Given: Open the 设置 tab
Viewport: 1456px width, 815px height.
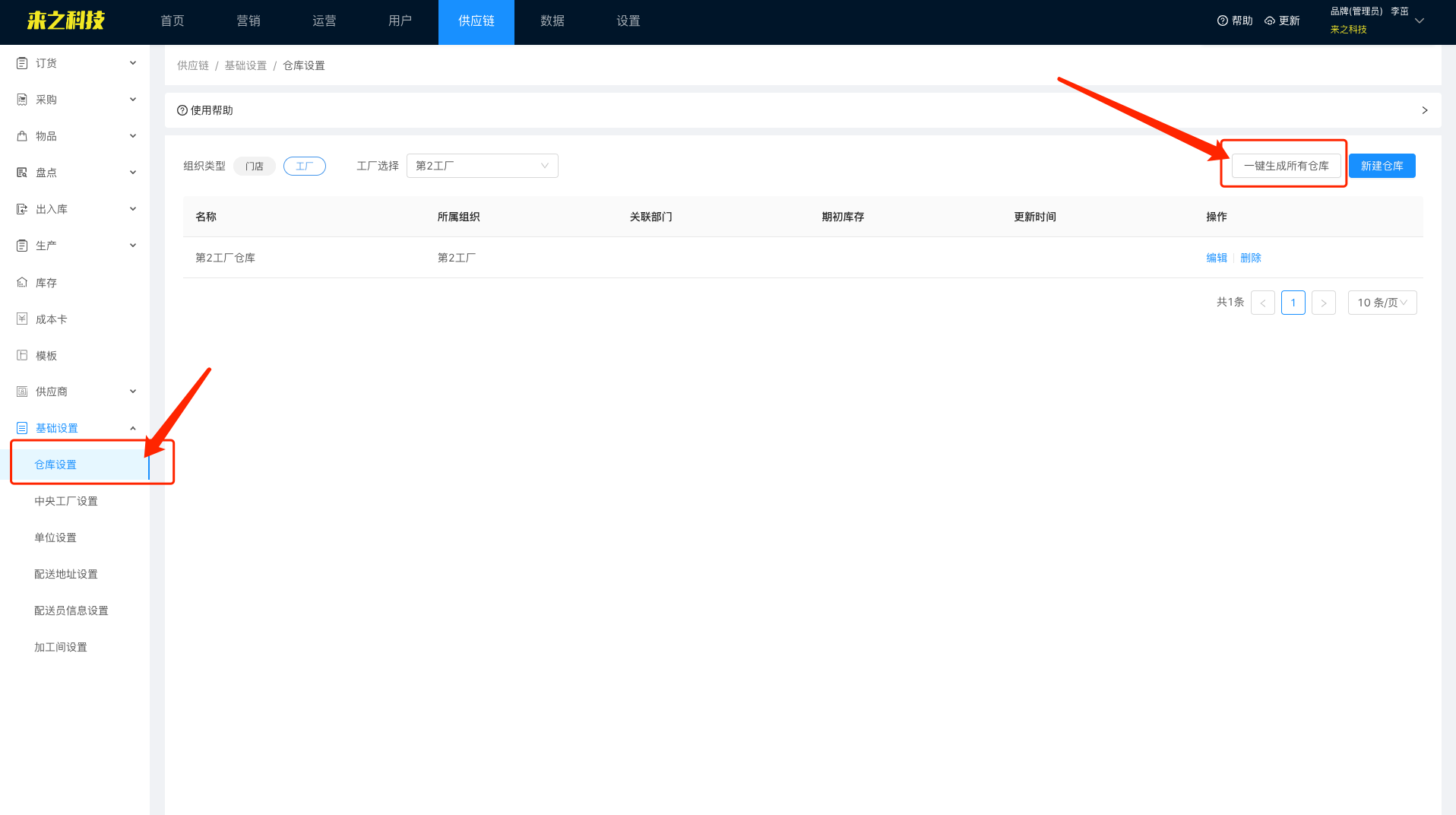Looking at the screenshot, I should pos(628,21).
